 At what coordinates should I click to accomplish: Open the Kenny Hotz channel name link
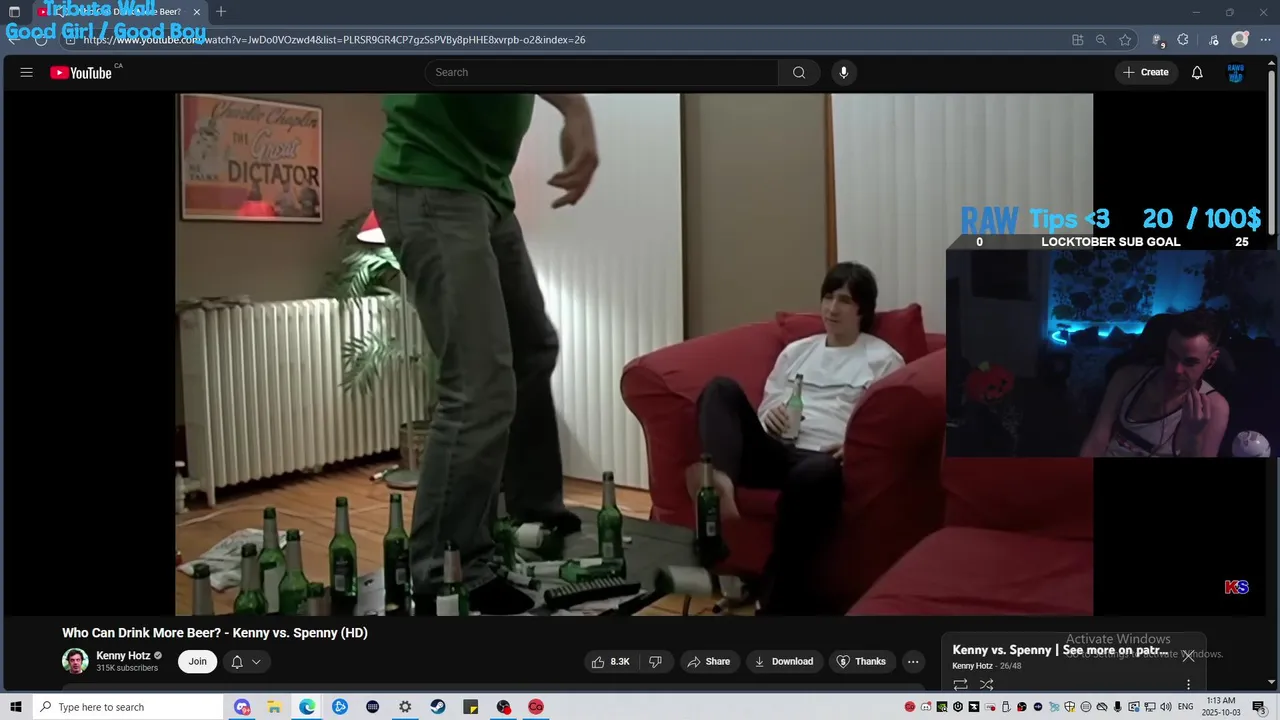click(x=123, y=656)
